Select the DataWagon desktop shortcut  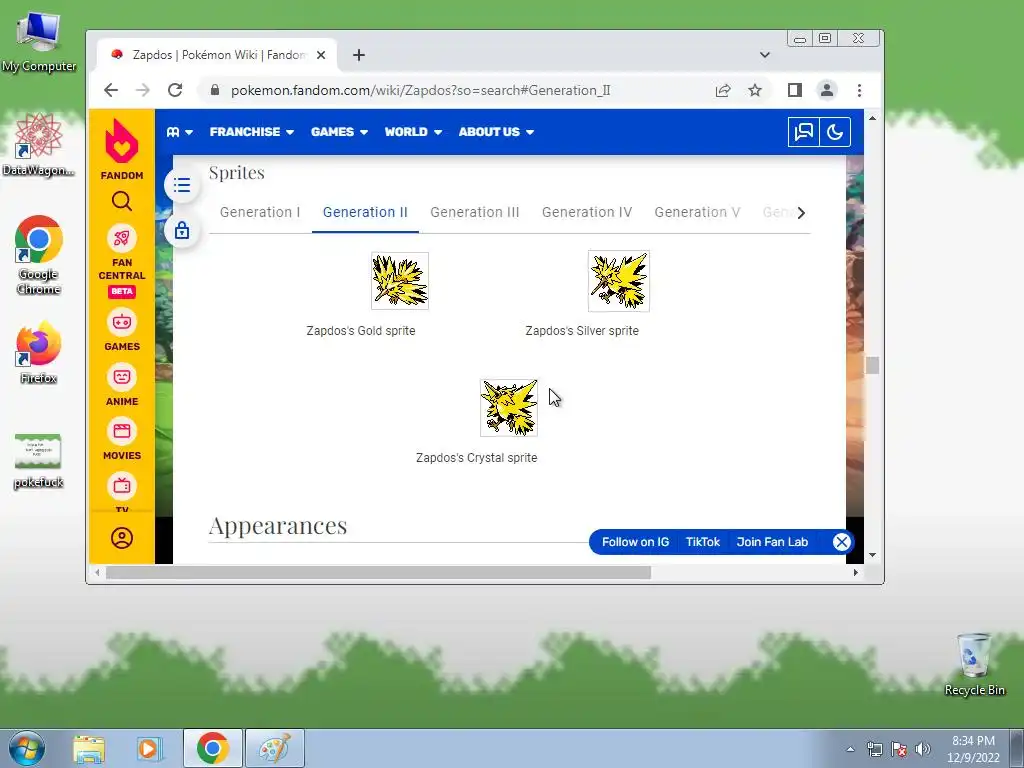39,145
